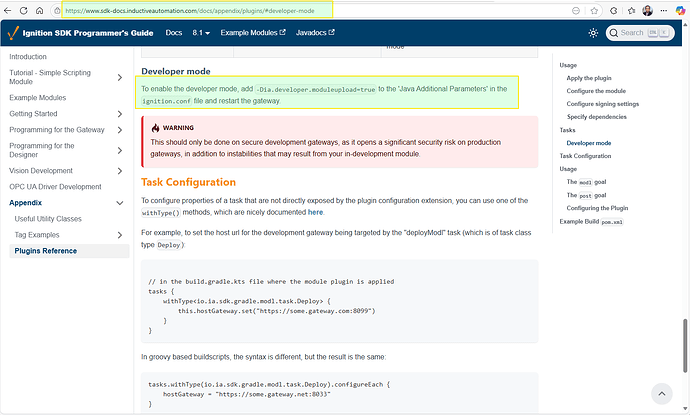This screenshot has width=690, height=415.
Task: Jump to The post goal section
Action: point(587,195)
